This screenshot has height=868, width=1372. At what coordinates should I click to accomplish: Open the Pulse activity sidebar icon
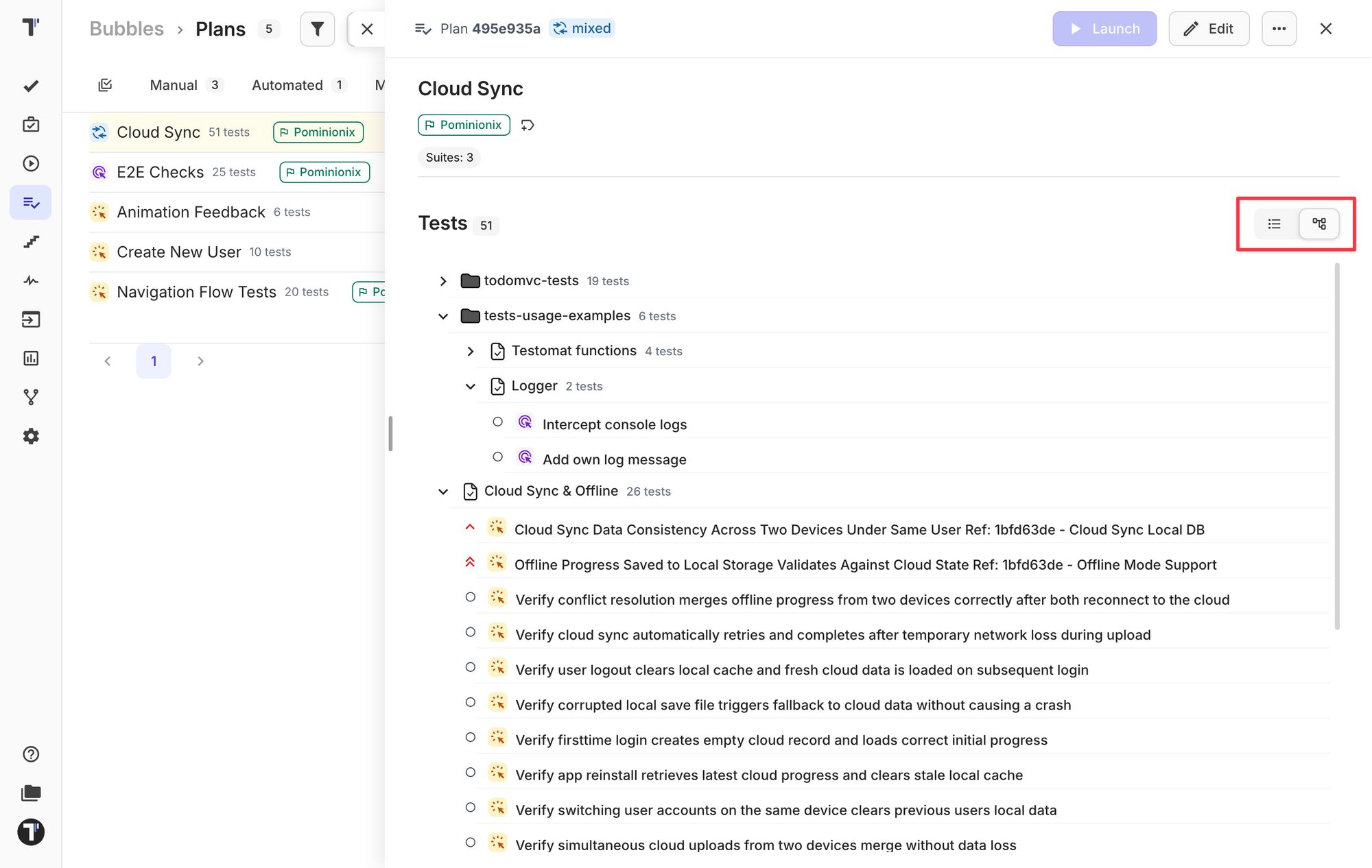point(31,280)
